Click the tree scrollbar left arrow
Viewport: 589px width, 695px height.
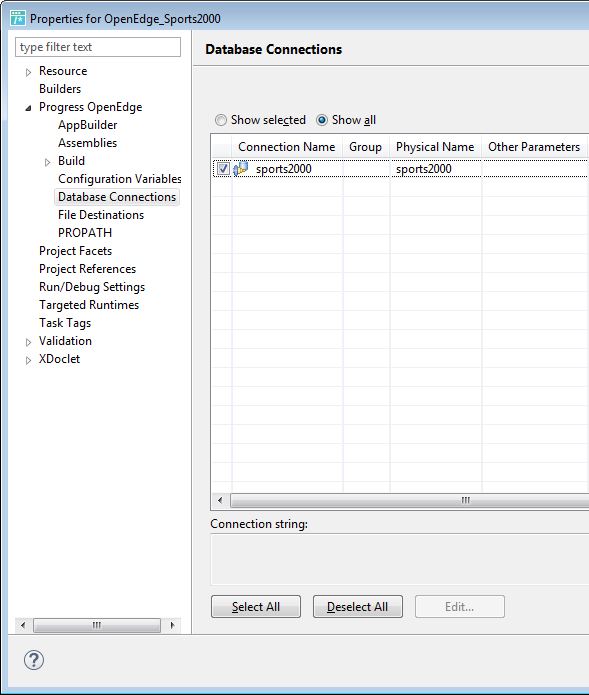click(x=23, y=625)
